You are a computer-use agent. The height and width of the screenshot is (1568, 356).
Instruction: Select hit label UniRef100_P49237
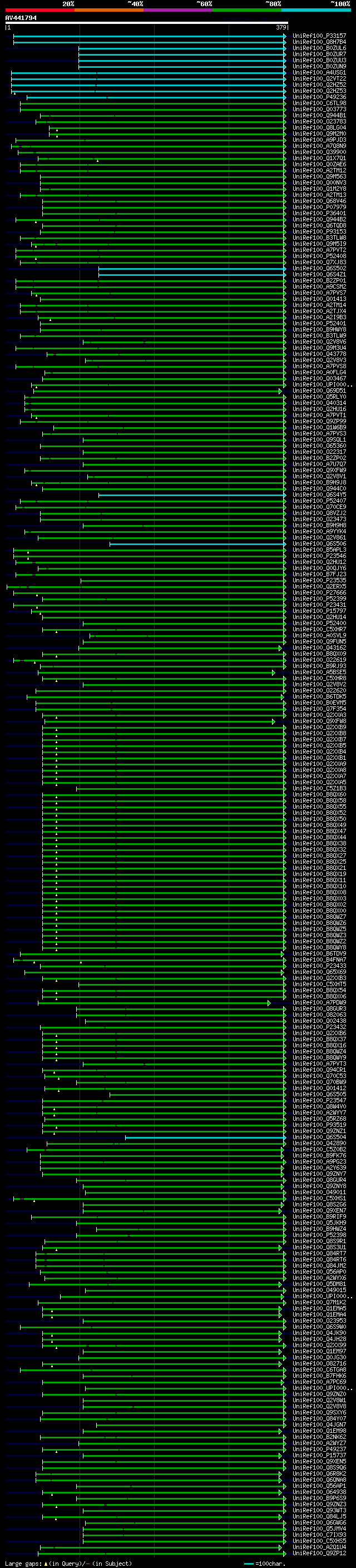click(x=319, y=1450)
